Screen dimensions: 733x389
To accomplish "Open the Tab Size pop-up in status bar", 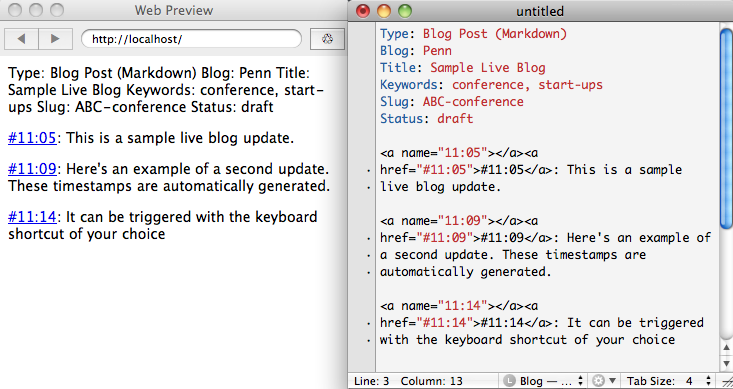I will (668, 381).
